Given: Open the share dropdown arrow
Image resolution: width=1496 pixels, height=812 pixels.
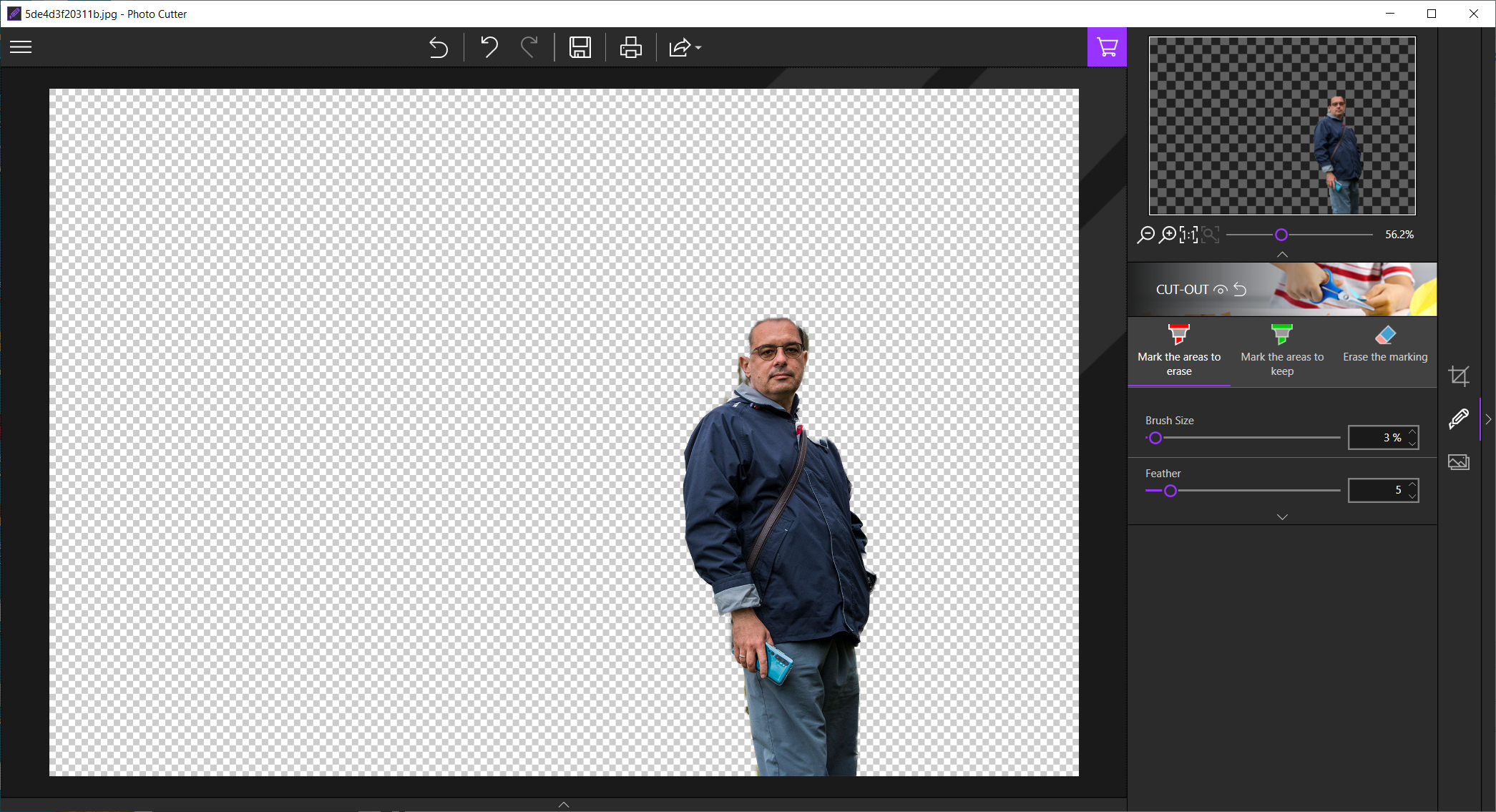Looking at the screenshot, I should click(698, 48).
